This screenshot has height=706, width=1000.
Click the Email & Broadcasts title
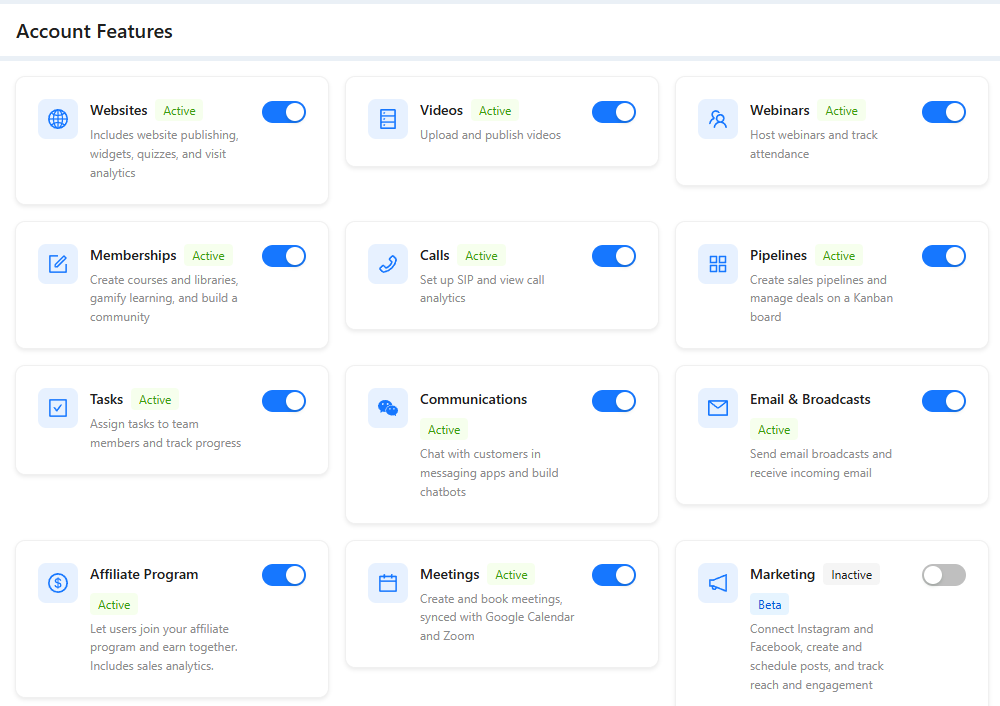(x=810, y=399)
